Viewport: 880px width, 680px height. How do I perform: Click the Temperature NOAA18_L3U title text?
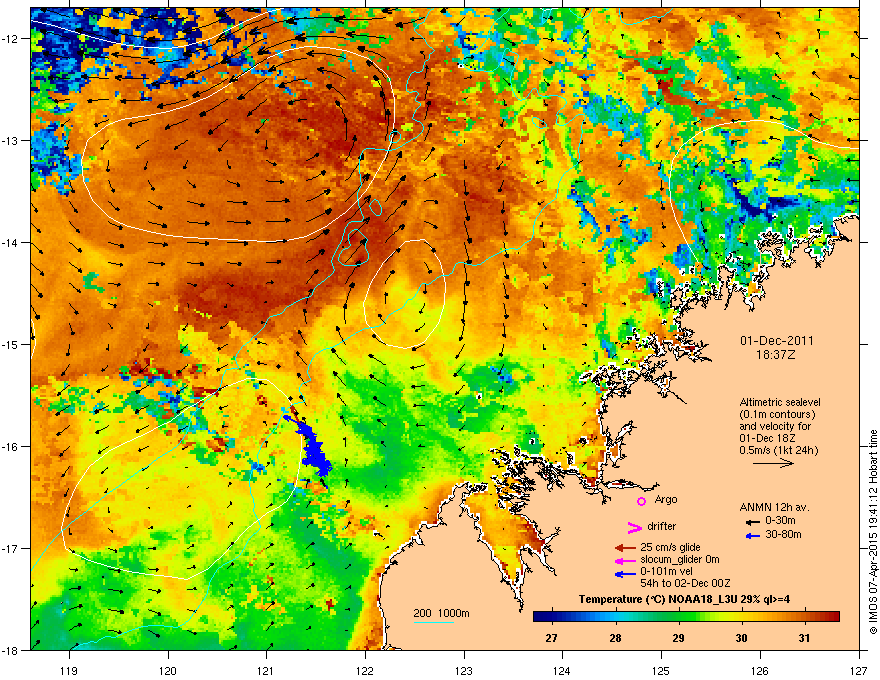[x=684, y=599]
